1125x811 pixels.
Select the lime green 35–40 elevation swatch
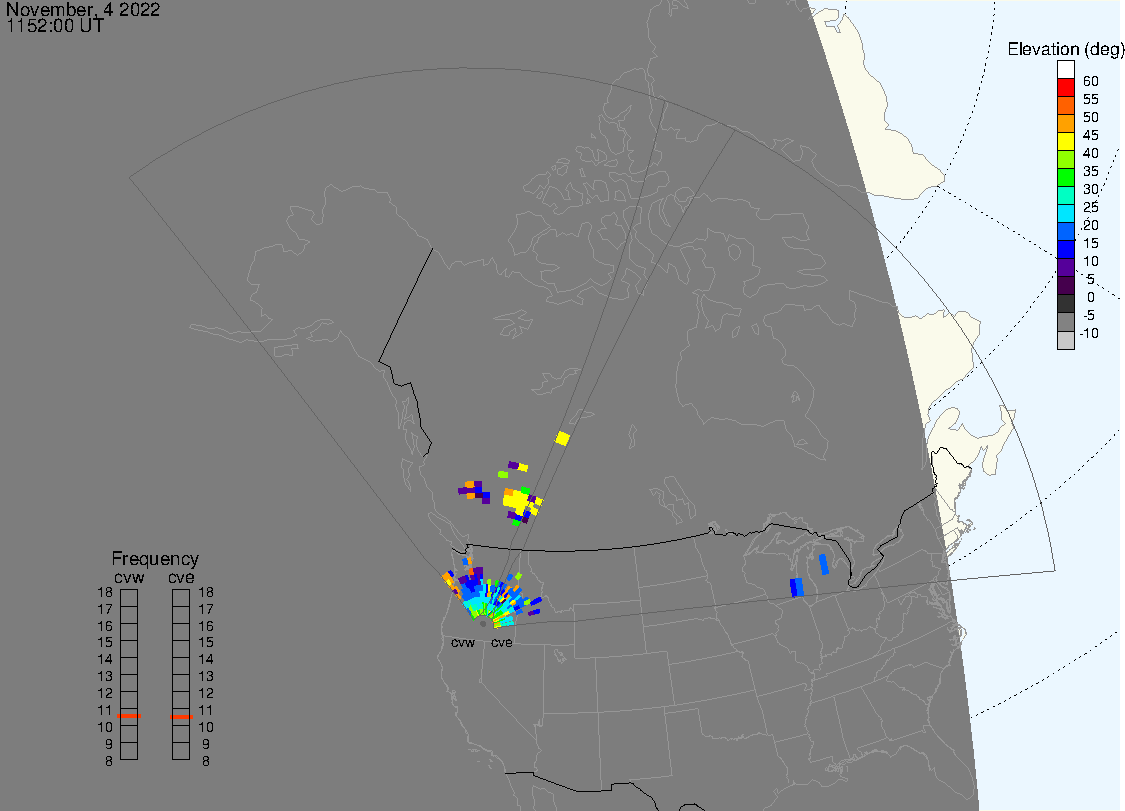1065,159
